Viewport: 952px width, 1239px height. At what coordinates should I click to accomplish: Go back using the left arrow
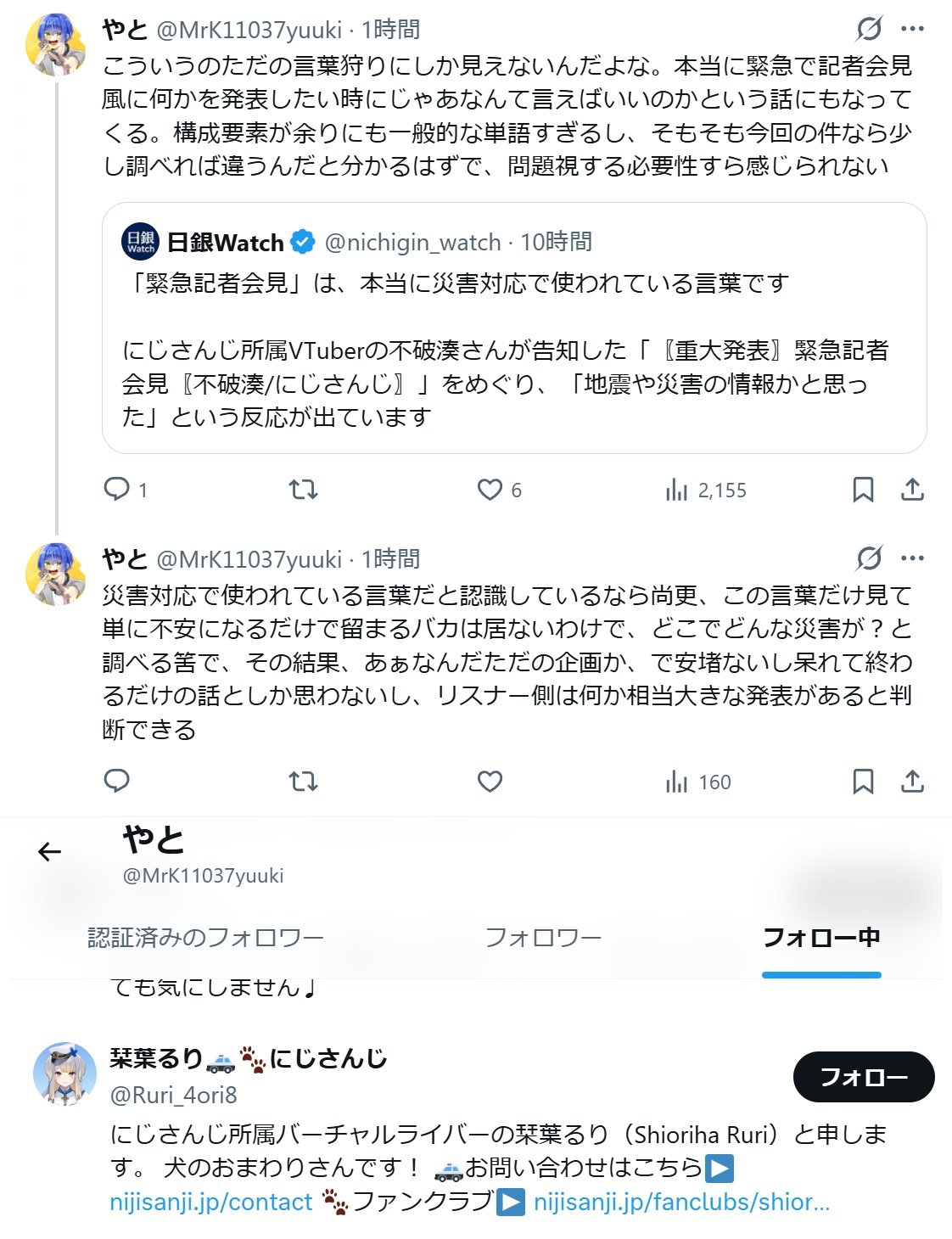coord(50,851)
